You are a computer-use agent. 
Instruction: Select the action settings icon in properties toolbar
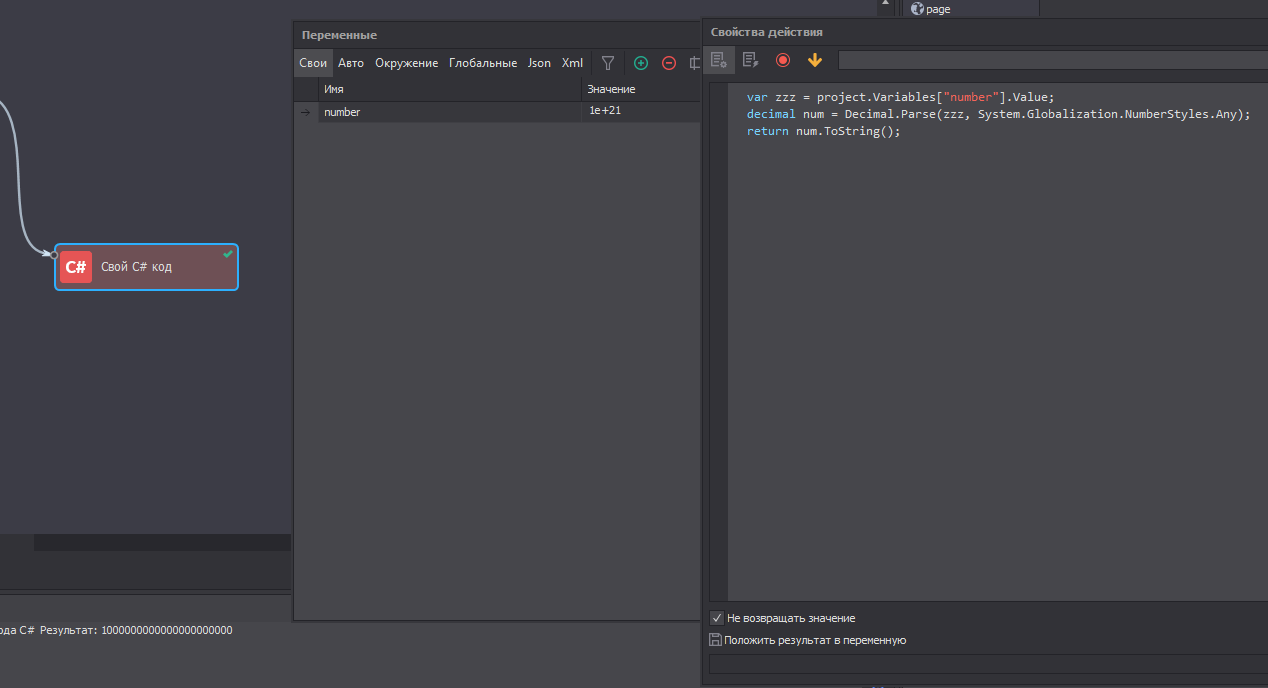click(718, 60)
